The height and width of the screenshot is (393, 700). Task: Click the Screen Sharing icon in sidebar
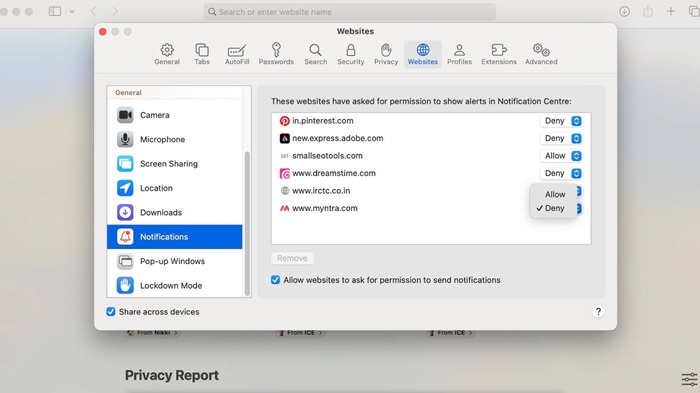(x=125, y=163)
